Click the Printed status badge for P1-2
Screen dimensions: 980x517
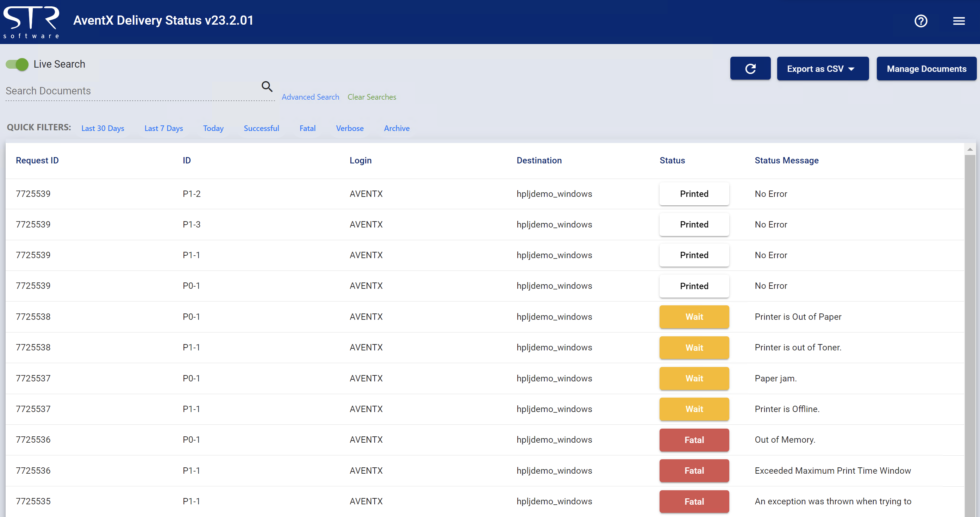click(694, 194)
